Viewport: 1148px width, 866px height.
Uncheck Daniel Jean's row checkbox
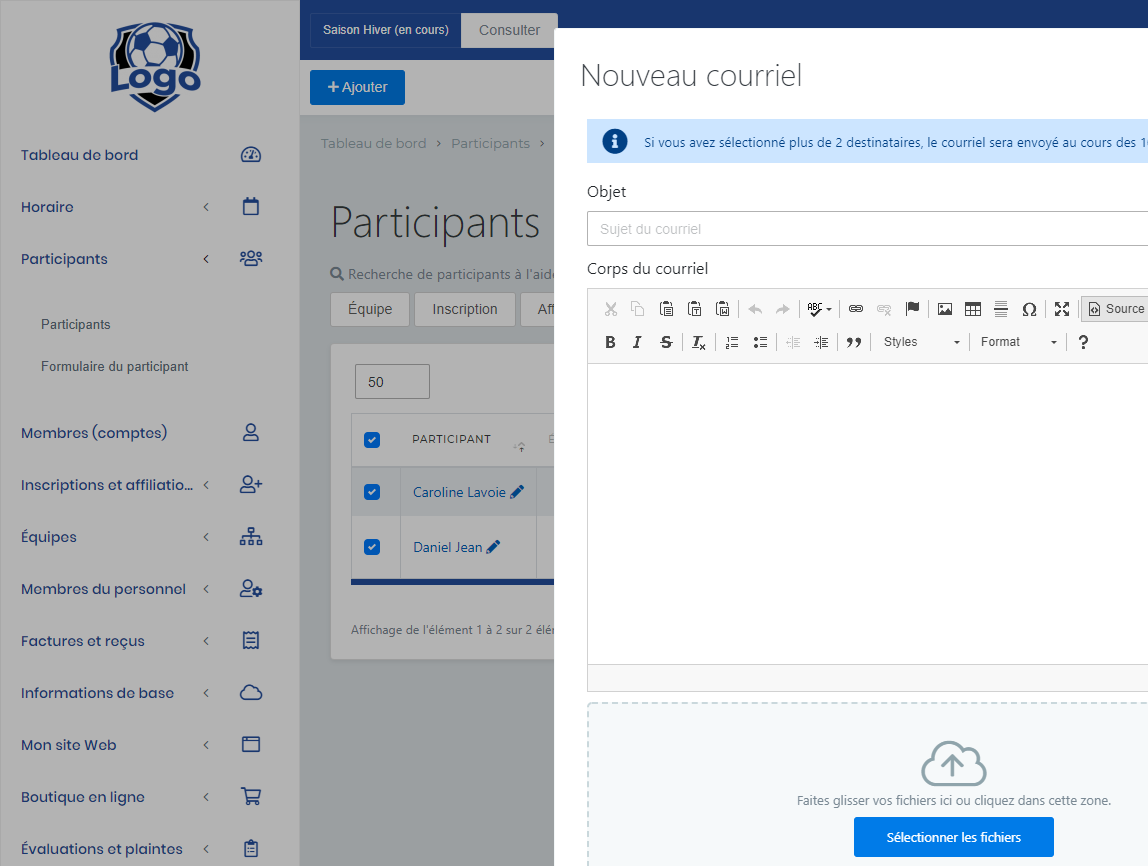coord(372,547)
